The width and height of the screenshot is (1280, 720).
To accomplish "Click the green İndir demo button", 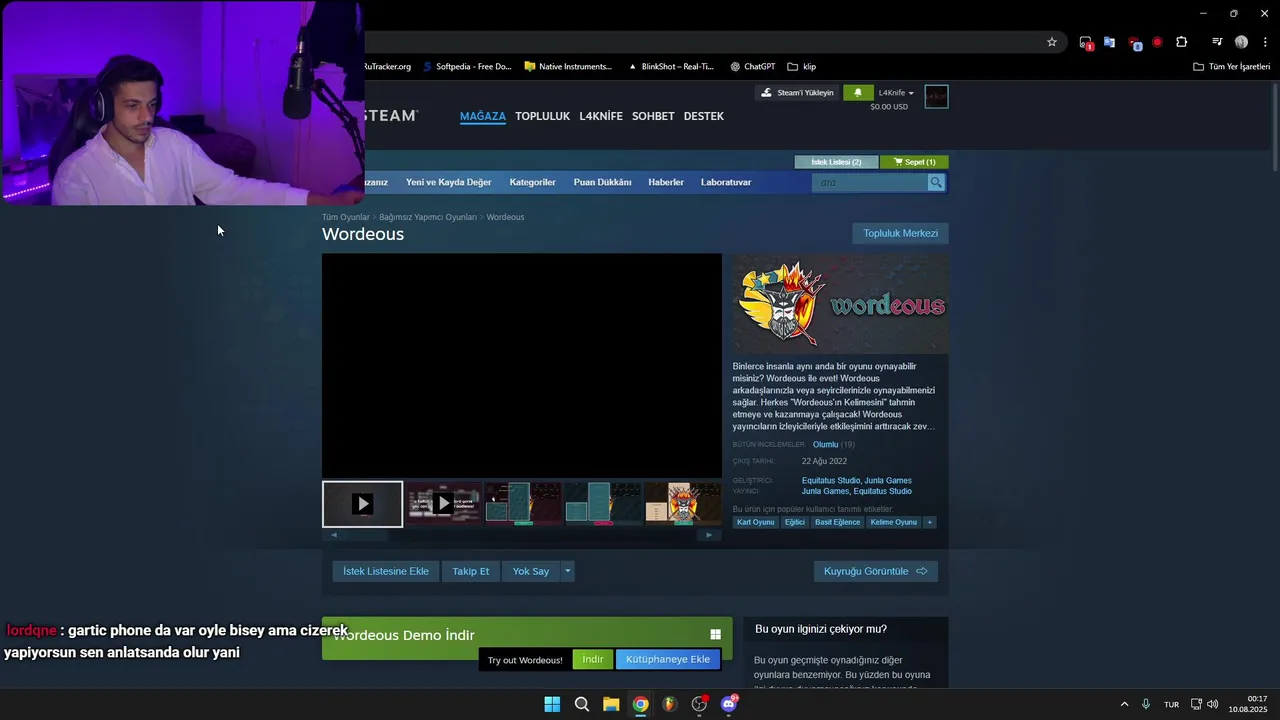I will 593,659.
